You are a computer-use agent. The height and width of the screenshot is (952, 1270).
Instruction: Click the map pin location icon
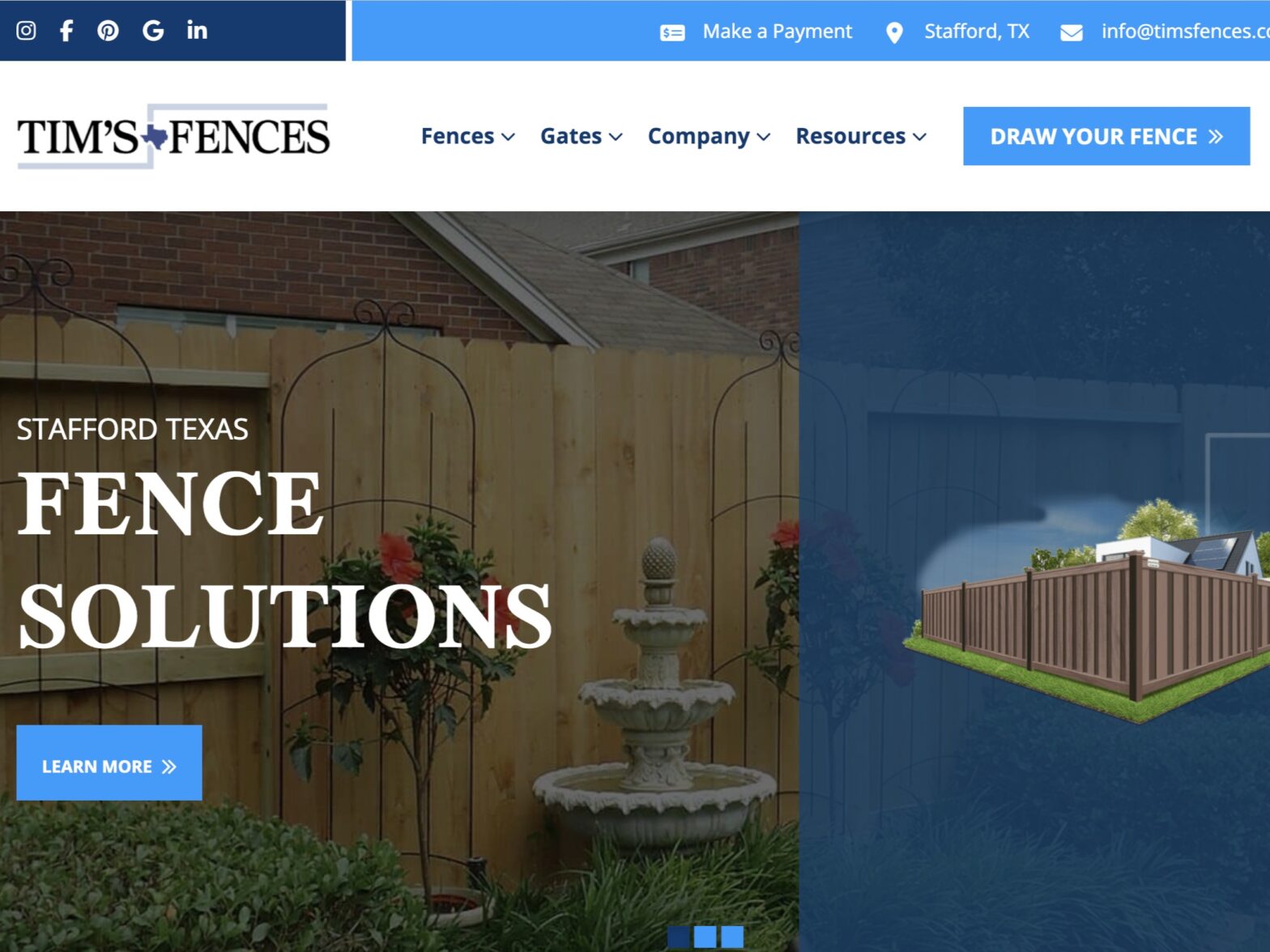(894, 32)
